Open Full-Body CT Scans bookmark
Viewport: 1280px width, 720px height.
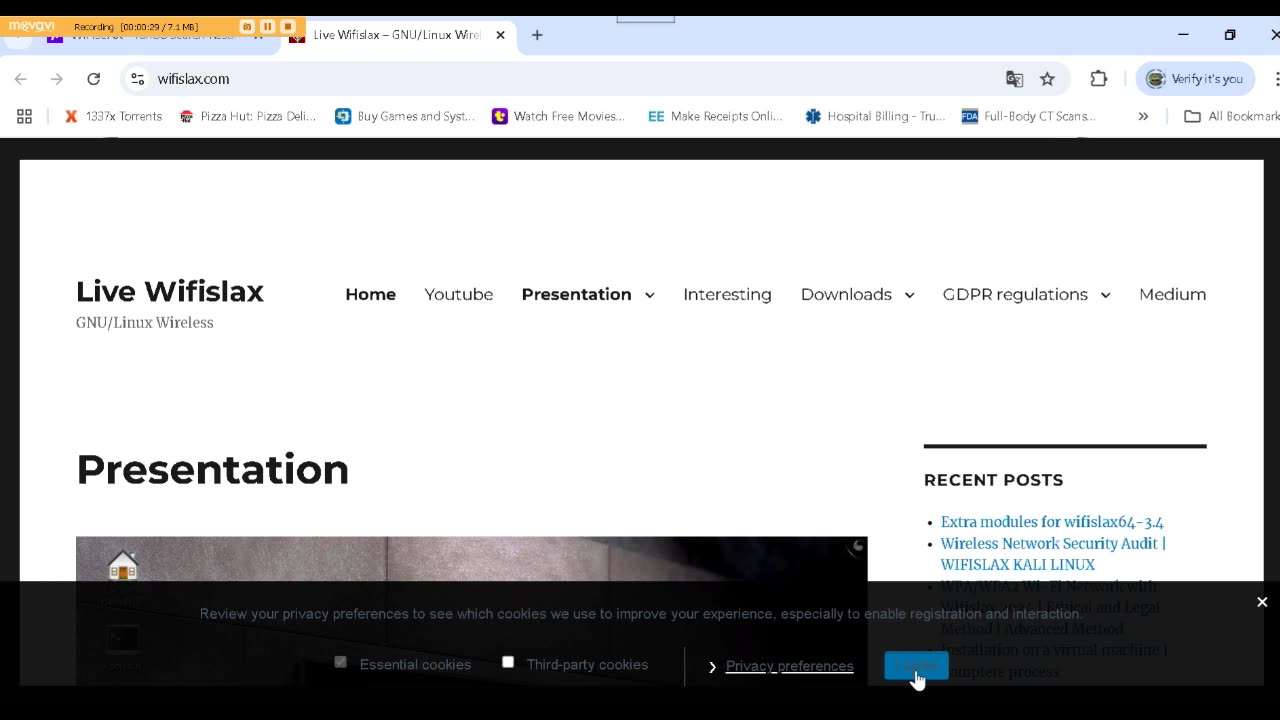pos(1029,116)
